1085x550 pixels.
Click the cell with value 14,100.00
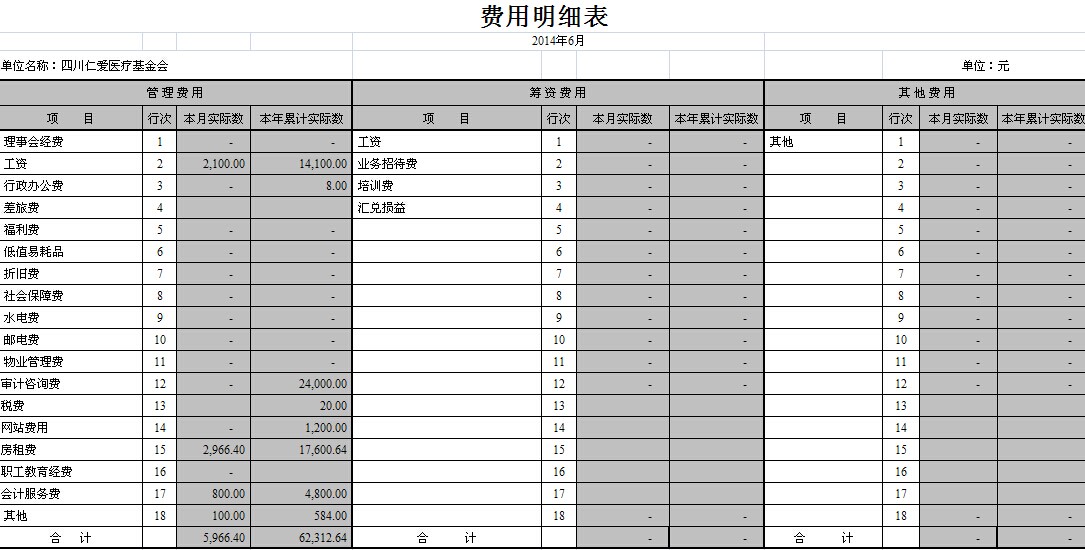[x=300, y=164]
